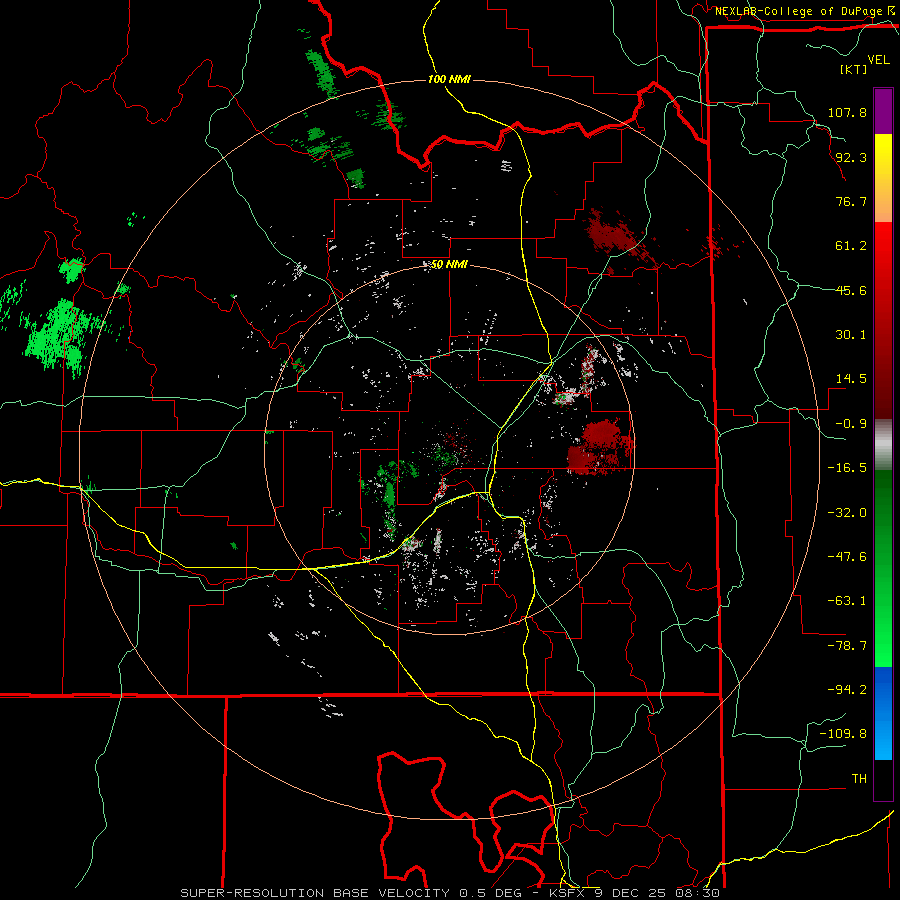Click the Super-Resolution Base Velocity caption
The width and height of the screenshot is (900, 900).
pyautogui.click(x=450, y=893)
